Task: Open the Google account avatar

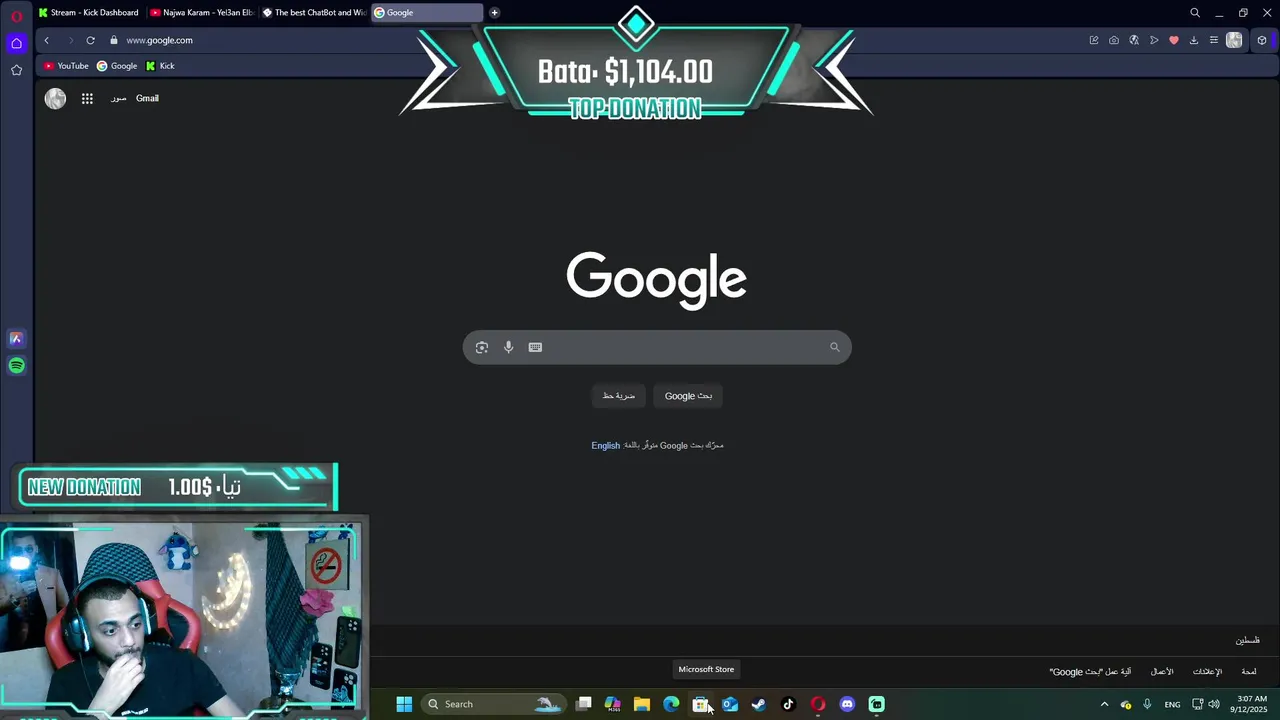Action: (55, 98)
